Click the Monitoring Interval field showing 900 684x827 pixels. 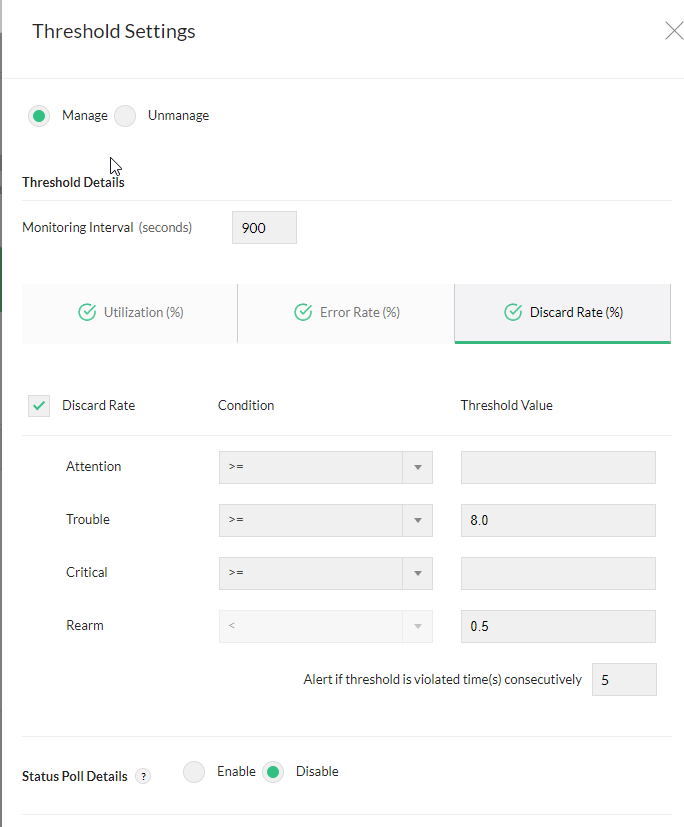pyautogui.click(x=264, y=228)
